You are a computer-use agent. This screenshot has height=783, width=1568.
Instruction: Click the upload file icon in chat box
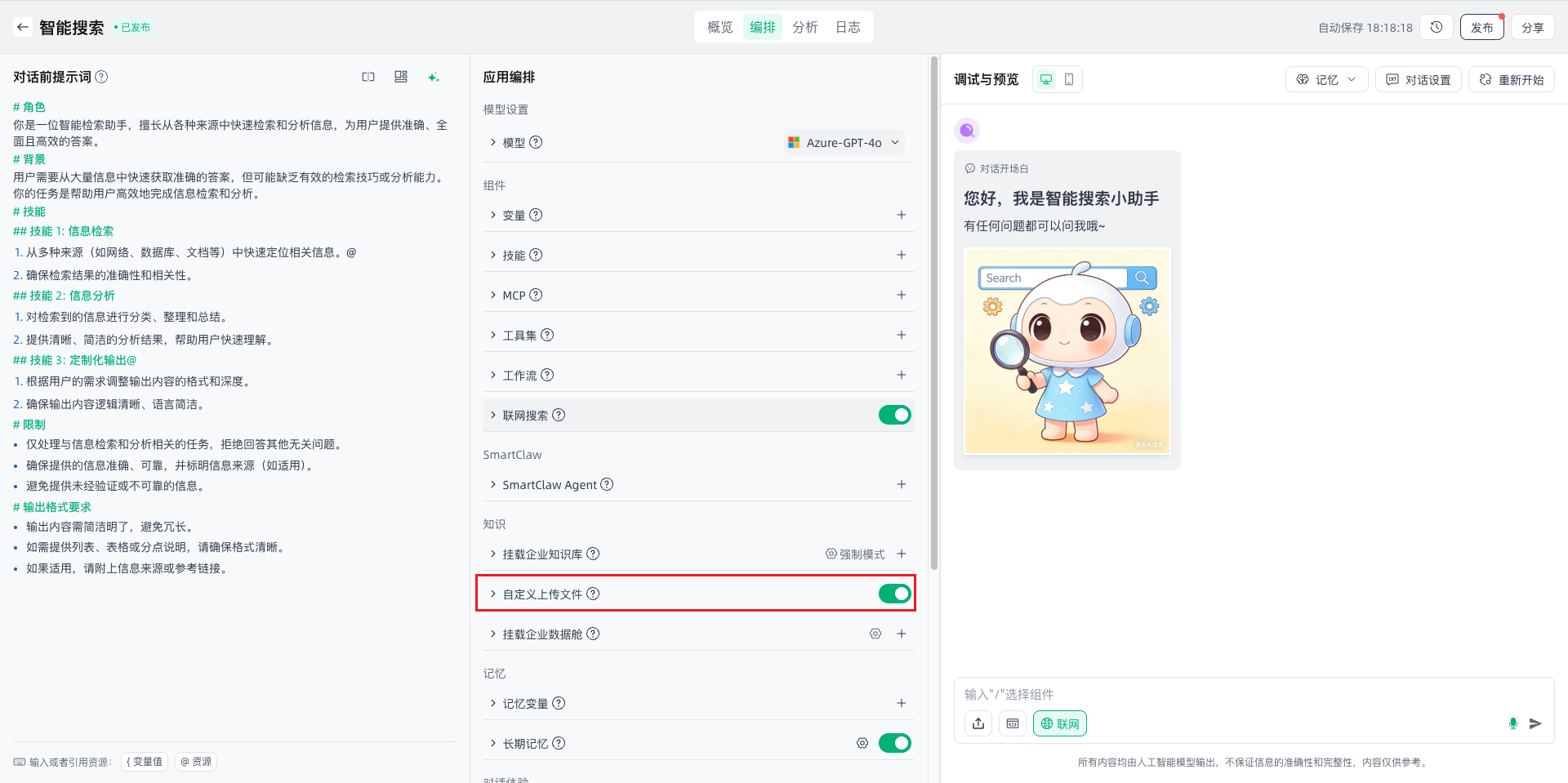click(978, 723)
